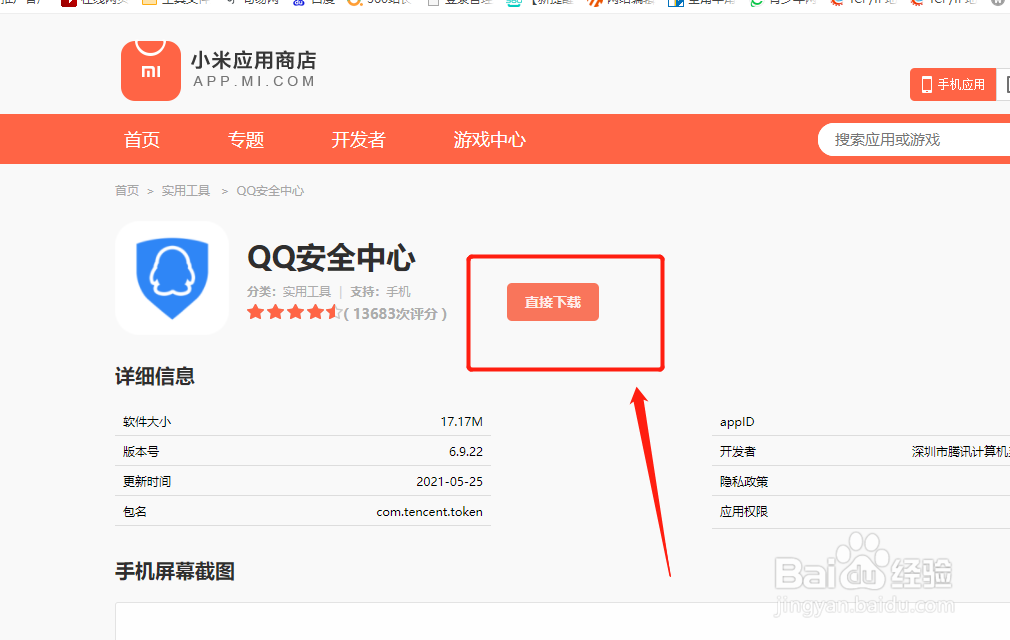Click the 软件大小 row label

pyautogui.click(x=147, y=422)
